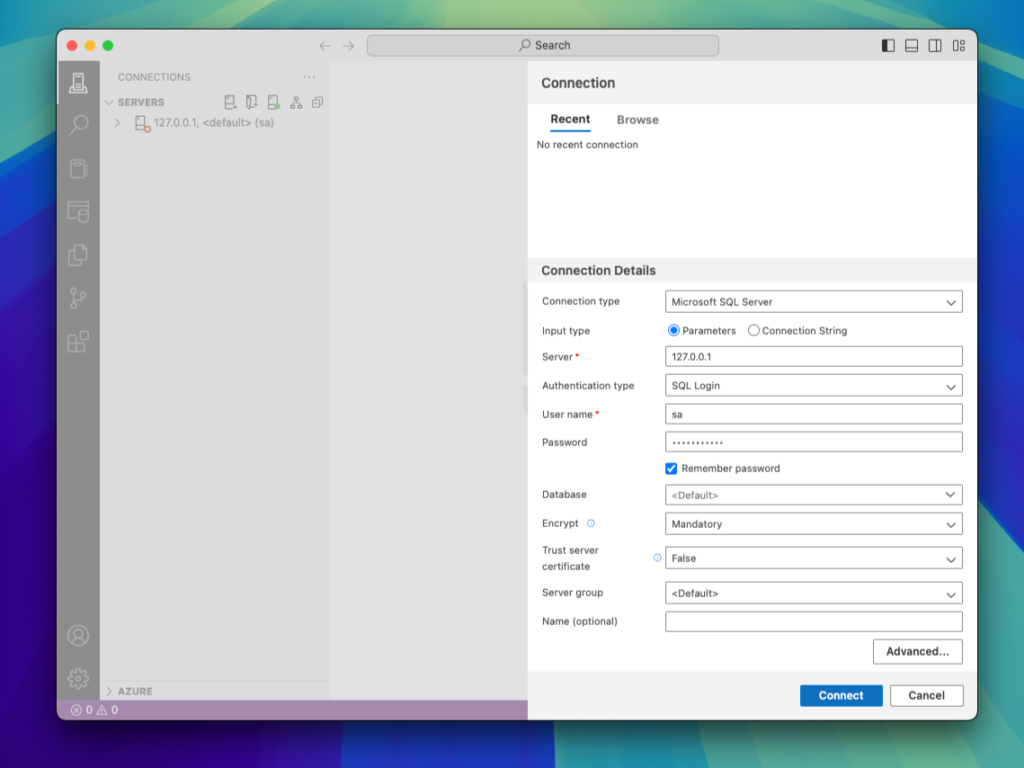Open the Trust server certificate dropdown
Image resolution: width=1024 pixels, height=768 pixels.
(813, 558)
